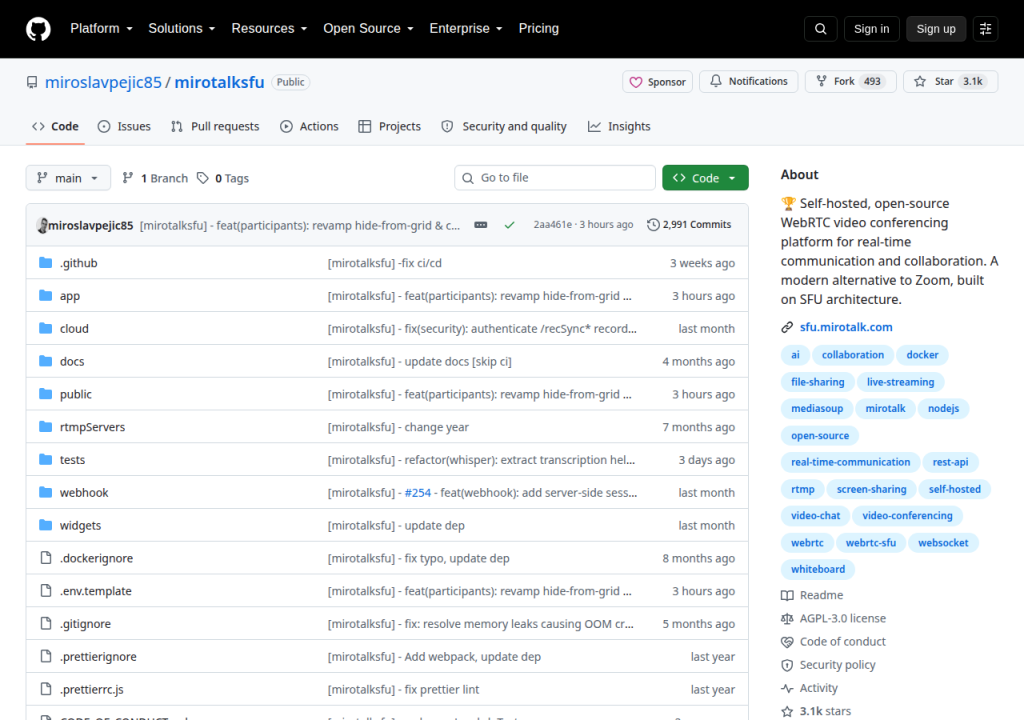Open the main branch selector dropdown

[x=68, y=178]
